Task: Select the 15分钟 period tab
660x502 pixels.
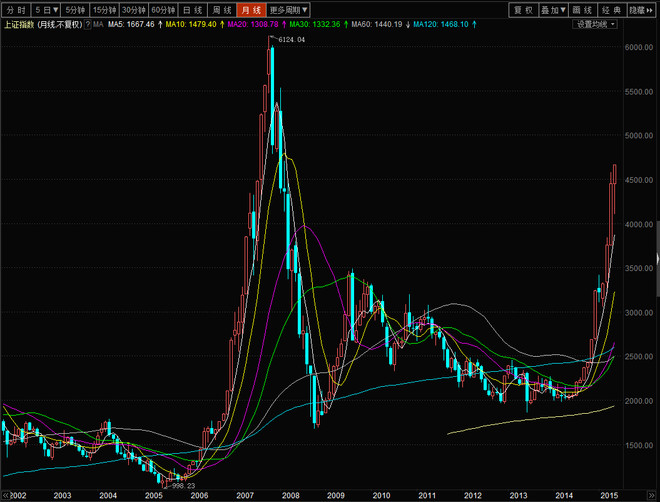Action: tap(104, 10)
